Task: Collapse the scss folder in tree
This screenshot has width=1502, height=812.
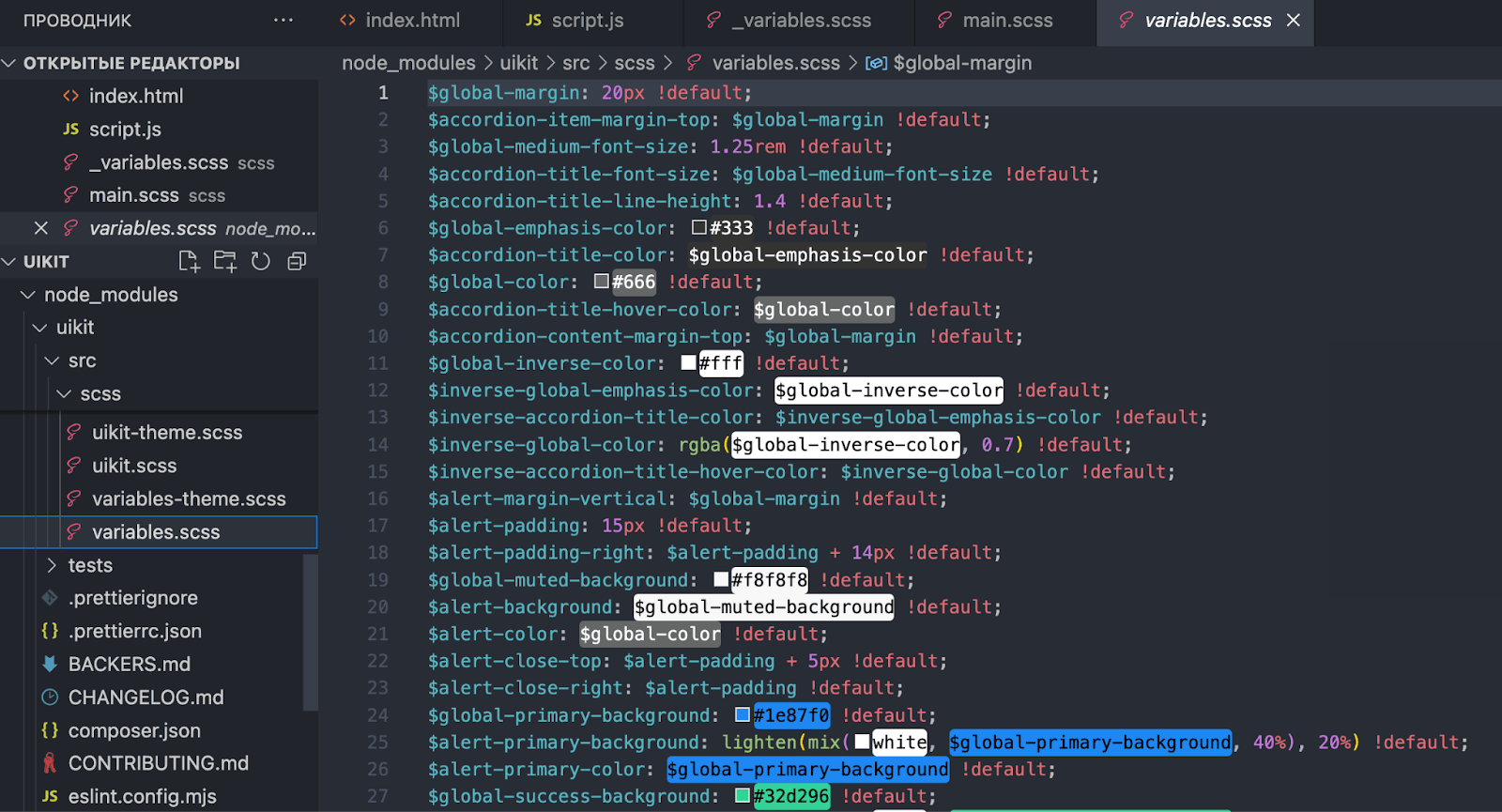Action: click(x=64, y=394)
